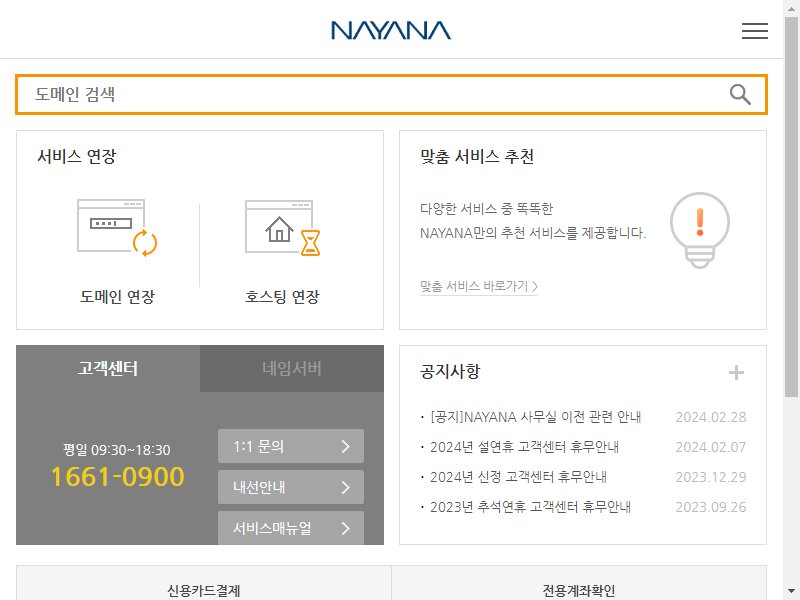The height and width of the screenshot is (600, 800).
Task: Click arrow on 1:1 문의 button
Action: pos(345,446)
